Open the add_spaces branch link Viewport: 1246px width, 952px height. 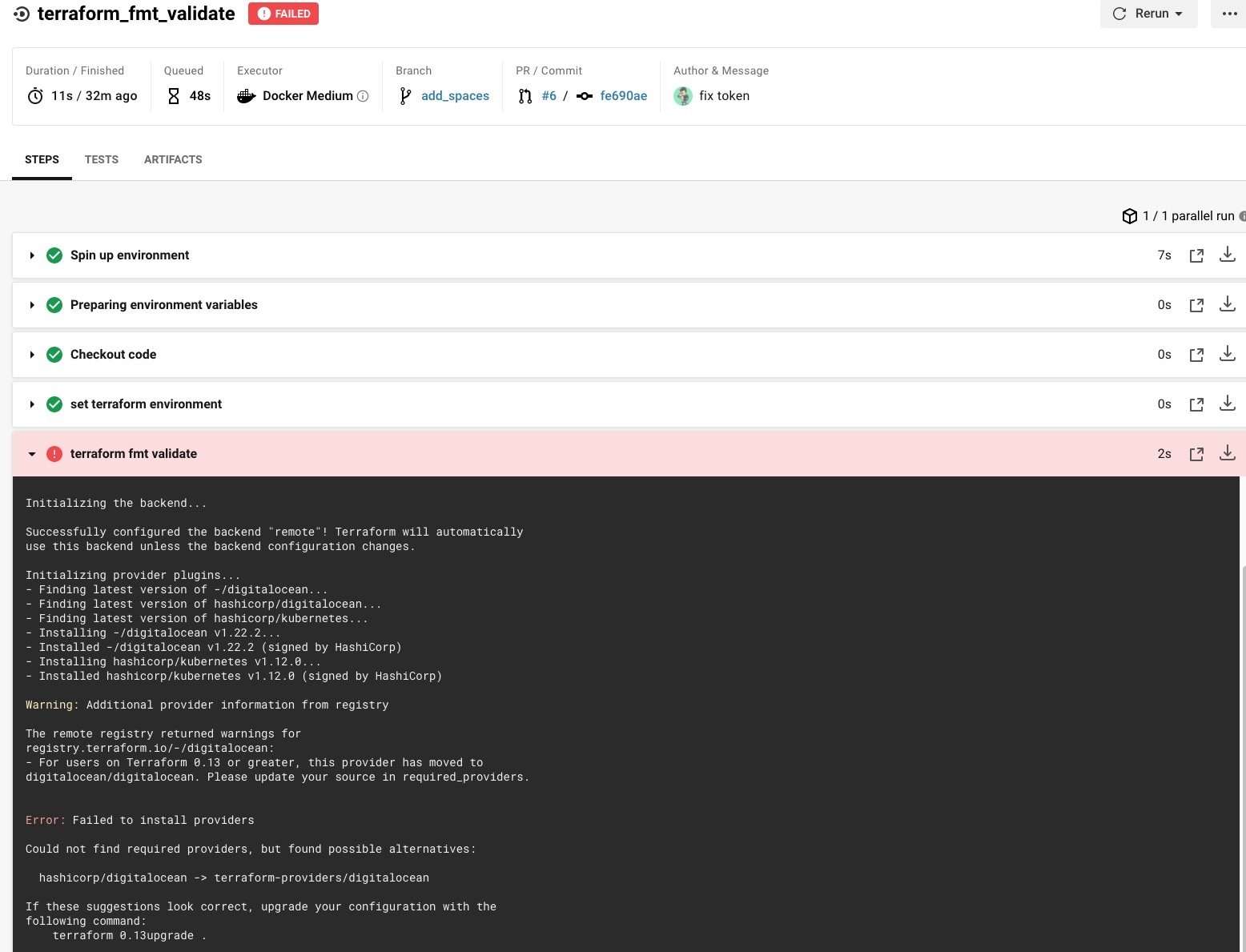tap(455, 96)
